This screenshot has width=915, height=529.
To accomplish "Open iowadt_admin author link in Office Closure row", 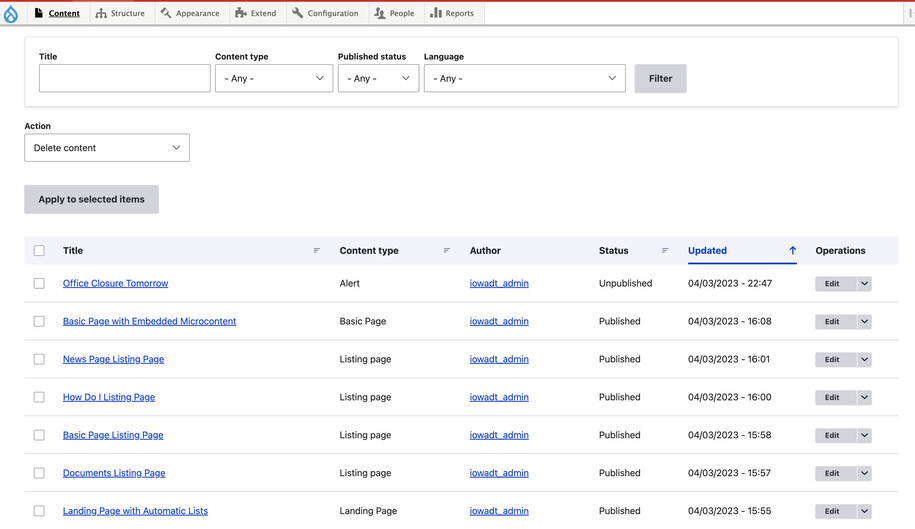I will point(499,283).
